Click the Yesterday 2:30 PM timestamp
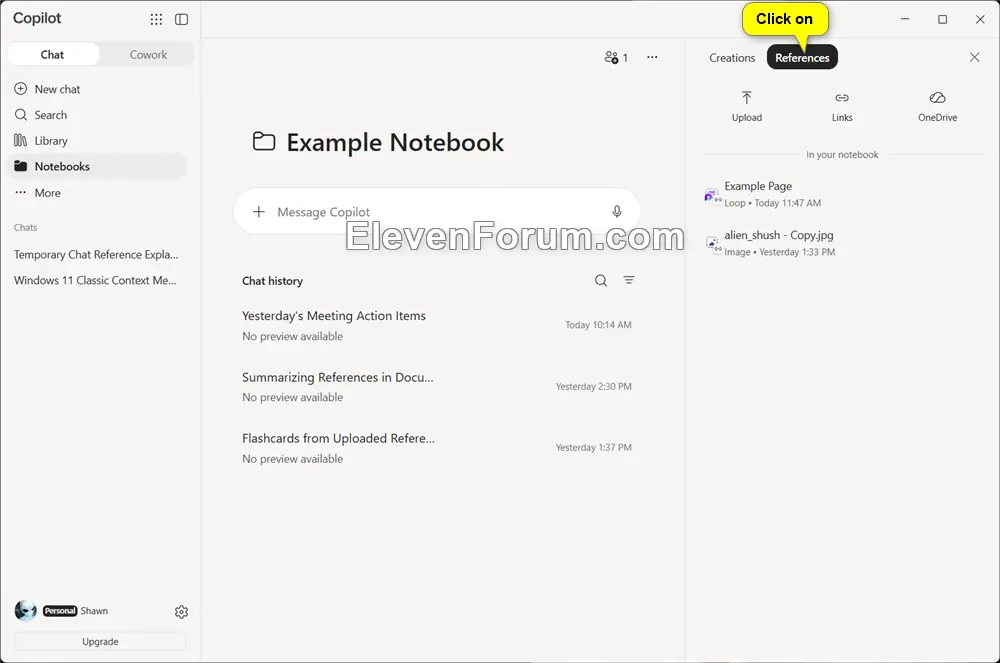The image size is (1000, 663). 594,386
